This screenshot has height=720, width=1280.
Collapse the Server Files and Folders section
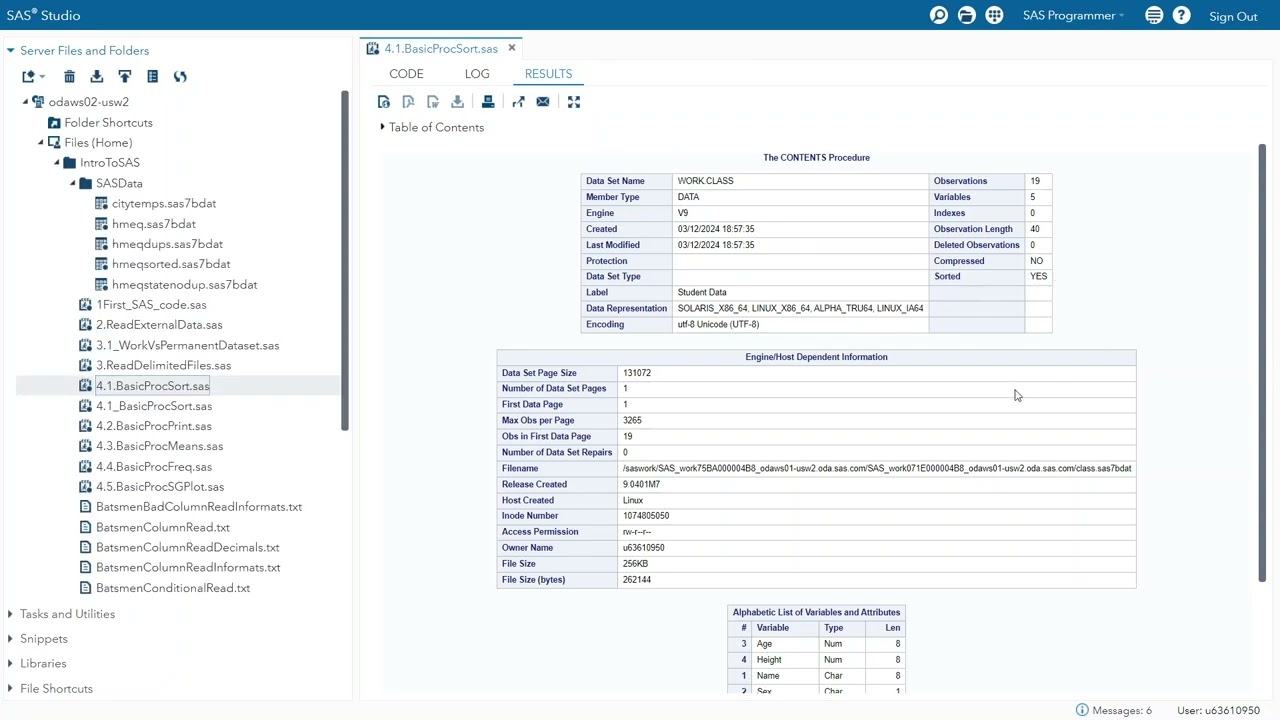pos(10,50)
